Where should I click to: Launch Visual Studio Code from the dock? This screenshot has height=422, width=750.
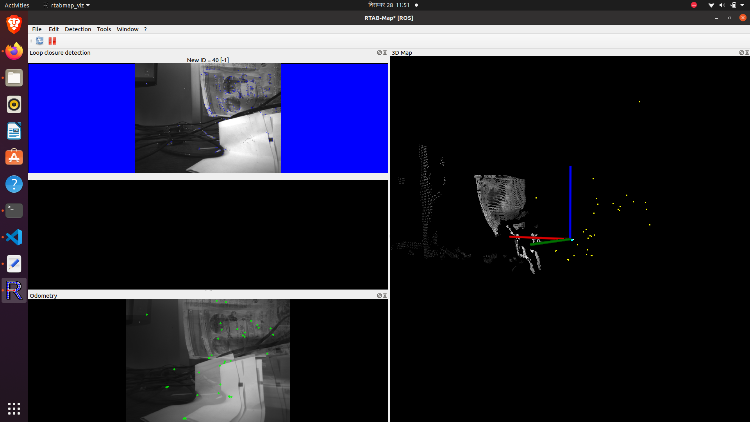coord(14,237)
